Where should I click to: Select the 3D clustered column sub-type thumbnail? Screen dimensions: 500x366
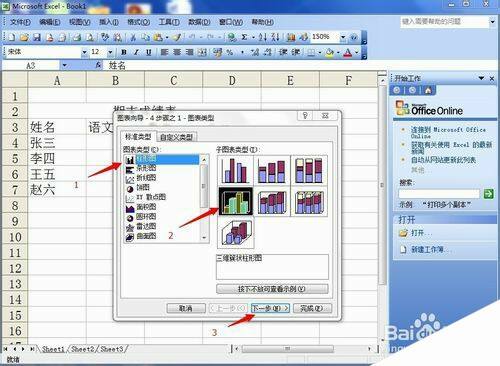tap(235, 201)
